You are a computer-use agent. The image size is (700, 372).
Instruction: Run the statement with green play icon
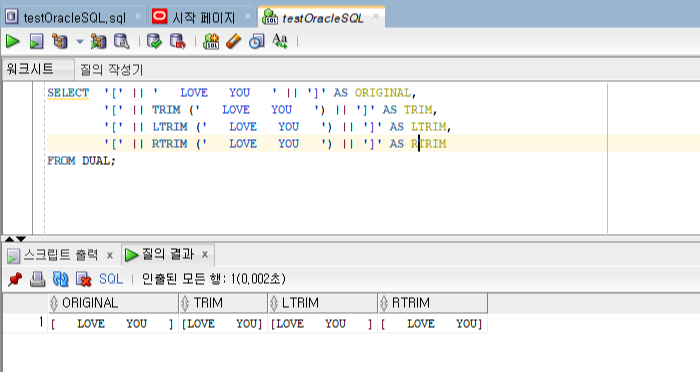pos(12,42)
